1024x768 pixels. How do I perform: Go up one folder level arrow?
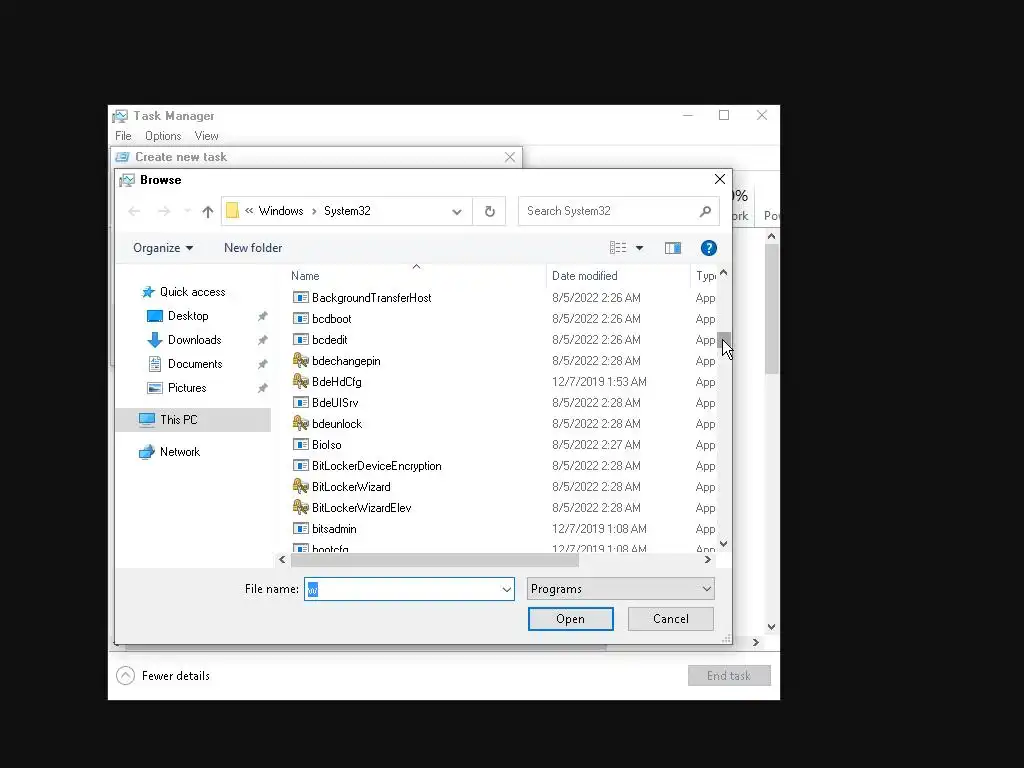click(208, 211)
